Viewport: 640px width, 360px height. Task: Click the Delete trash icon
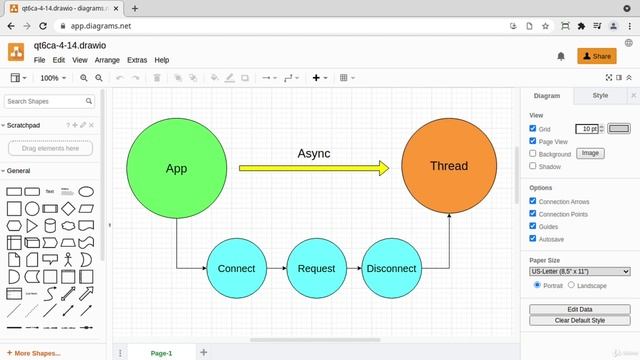(x=157, y=78)
